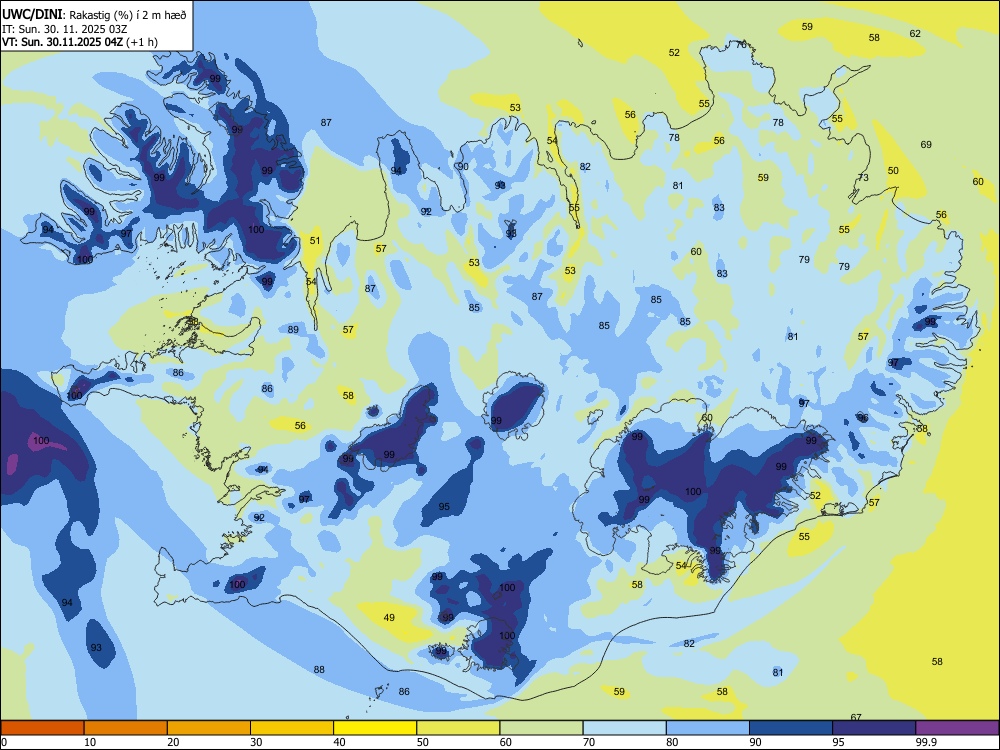The image size is (1000, 750).
Task: Click the offshore value 88
Action: tap(319, 669)
